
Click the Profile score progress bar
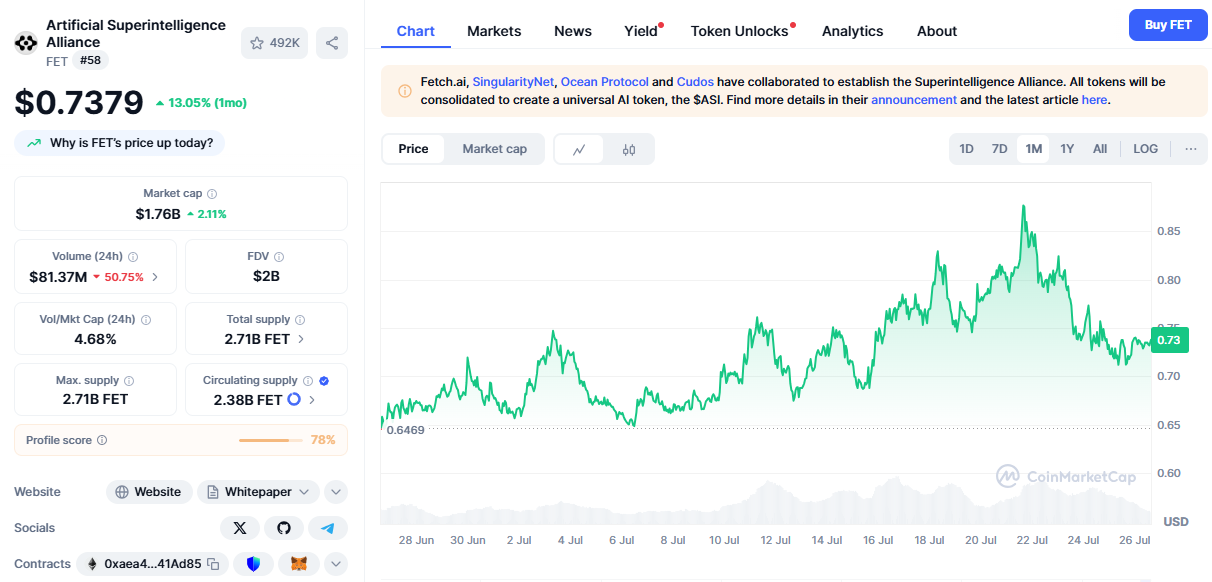[x=271, y=440]
